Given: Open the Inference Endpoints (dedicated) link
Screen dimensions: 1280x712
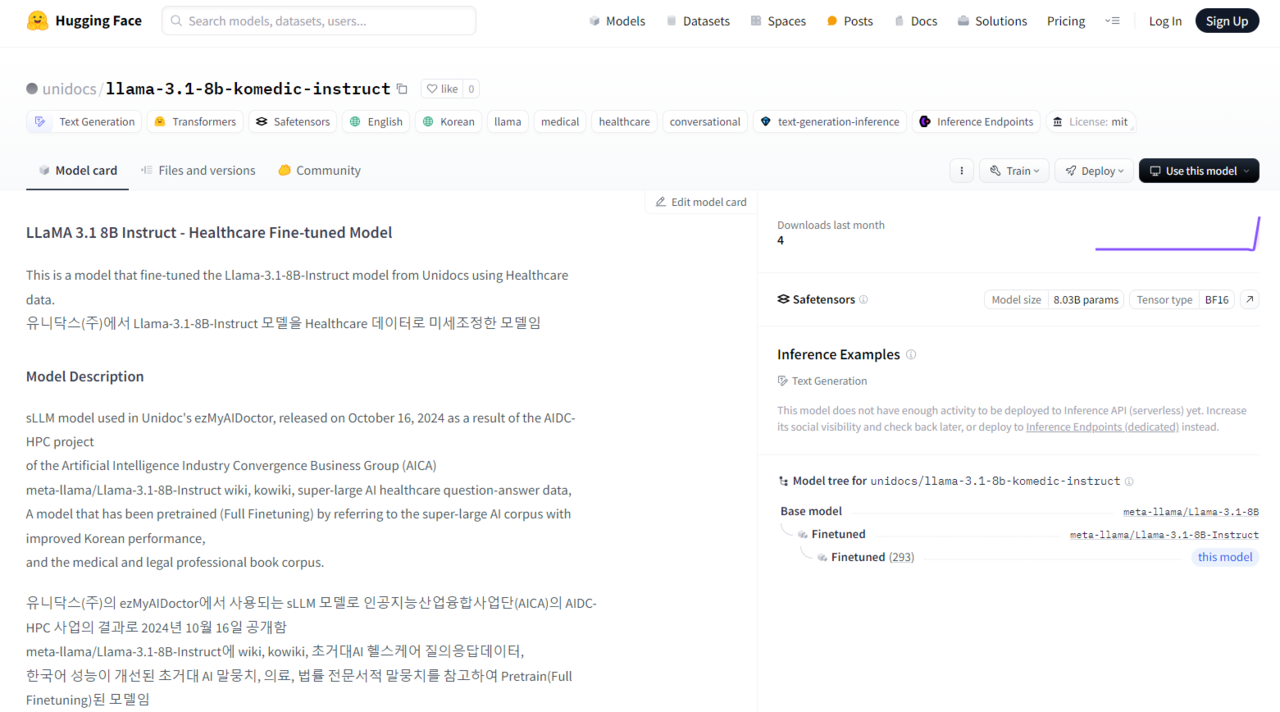Looking at the screenshot, I should pyautogui.click(x=1101, y=426).
